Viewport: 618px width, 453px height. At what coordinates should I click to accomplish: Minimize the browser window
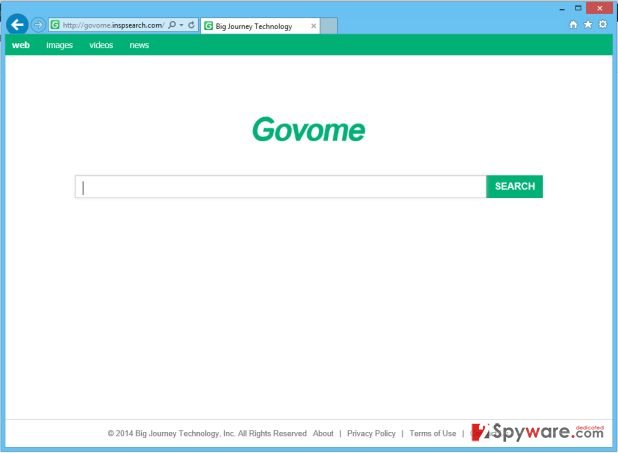tap(562, 8)
